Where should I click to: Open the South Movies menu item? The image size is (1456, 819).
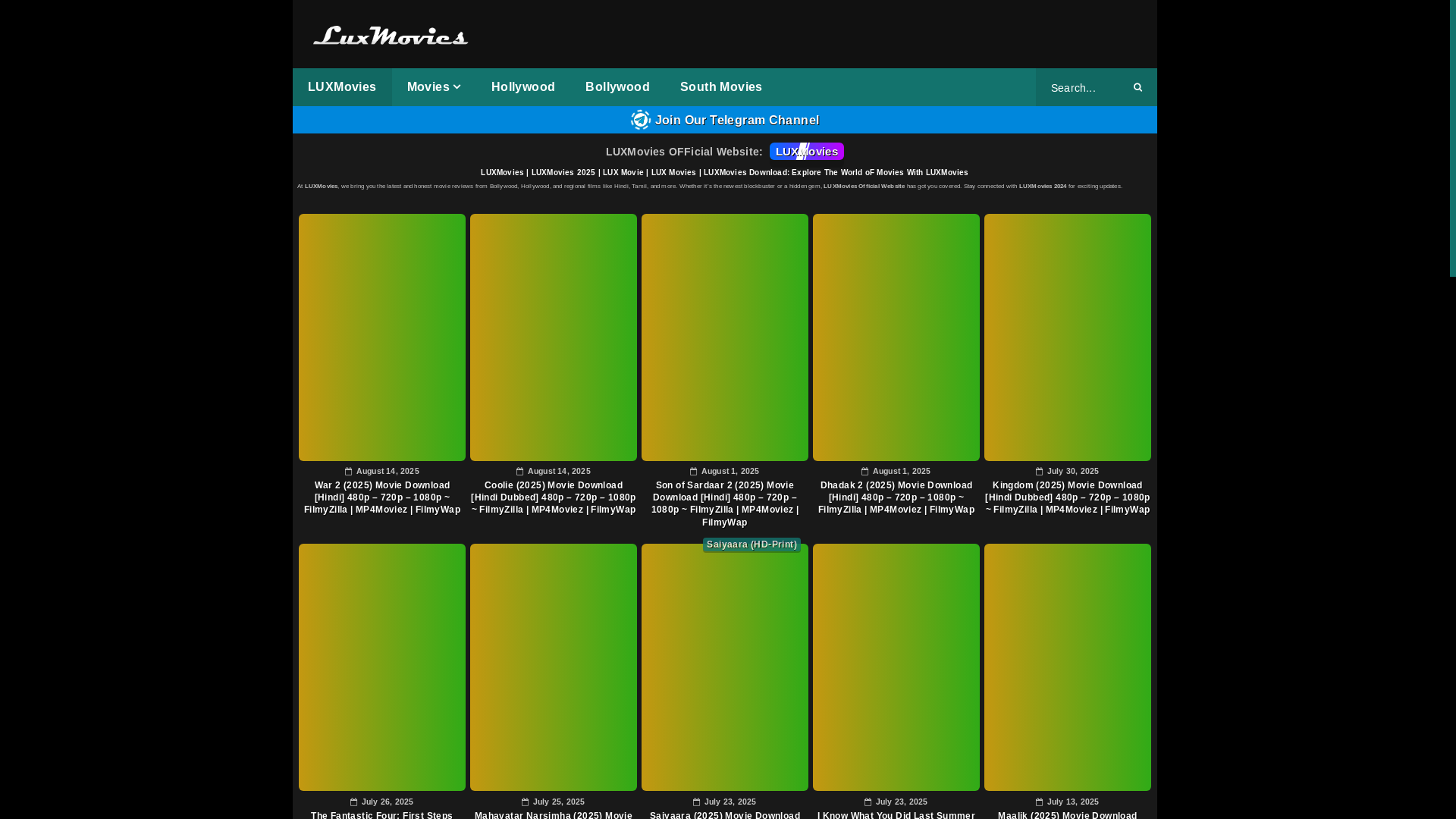(x=721, y=87)
